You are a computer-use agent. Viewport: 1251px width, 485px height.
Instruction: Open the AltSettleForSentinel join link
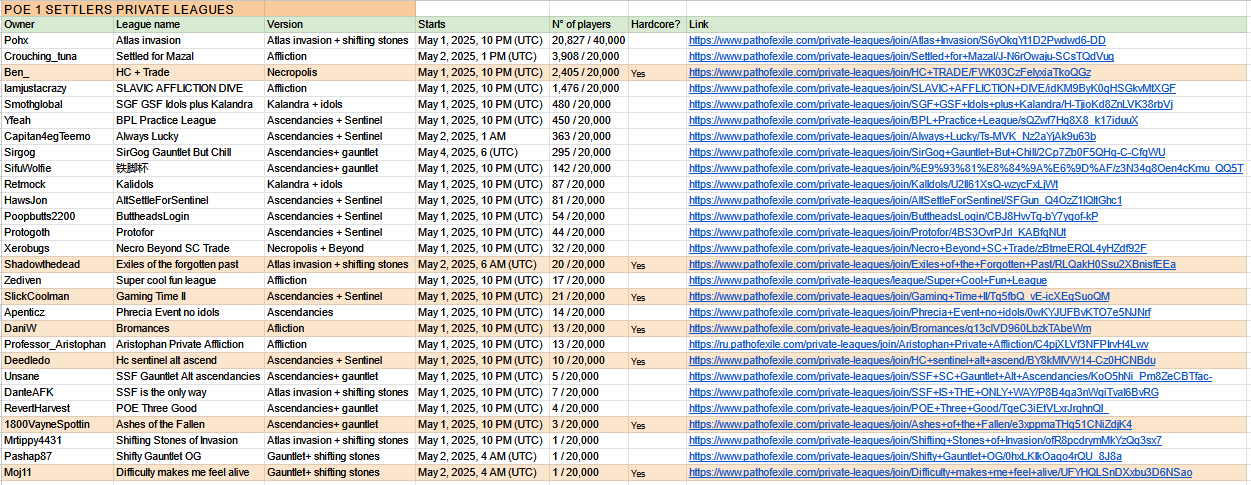906,200
